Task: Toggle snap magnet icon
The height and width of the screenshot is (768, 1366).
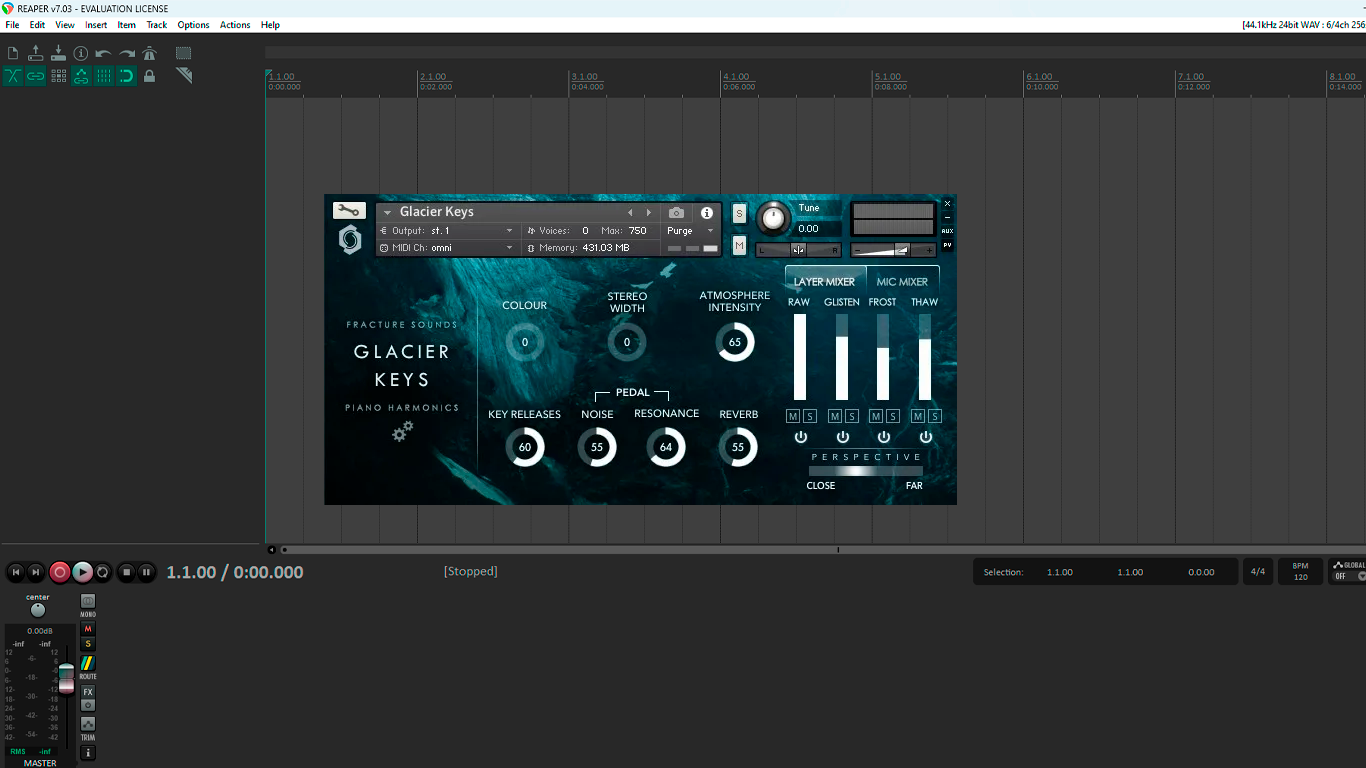Action: point(127,76)
